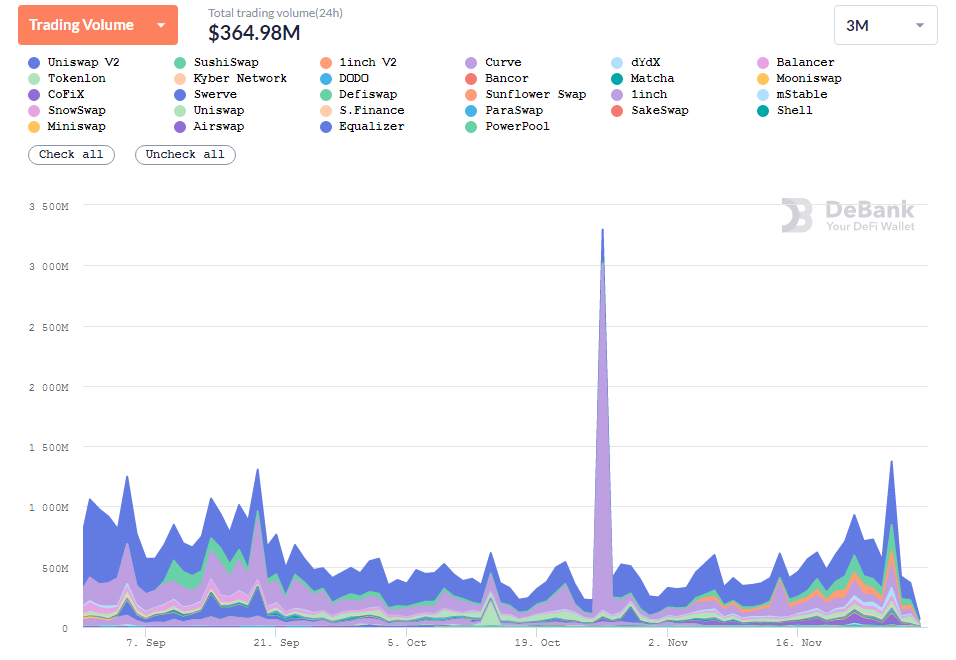
Task: Click the '3 500M' y-axis label
Action: [49, 207]
